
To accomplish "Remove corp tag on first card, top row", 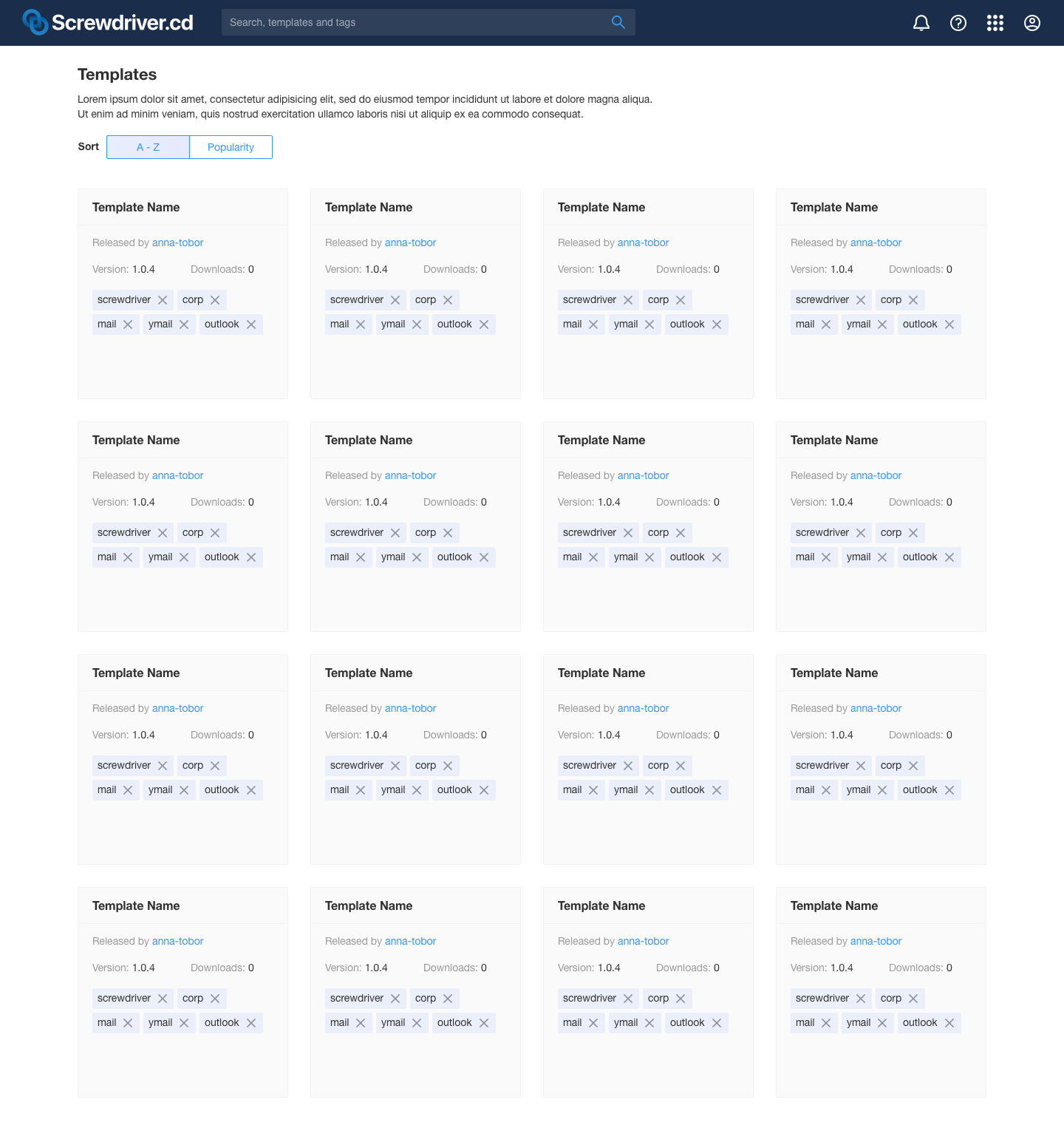I will (x=215, y=300).
